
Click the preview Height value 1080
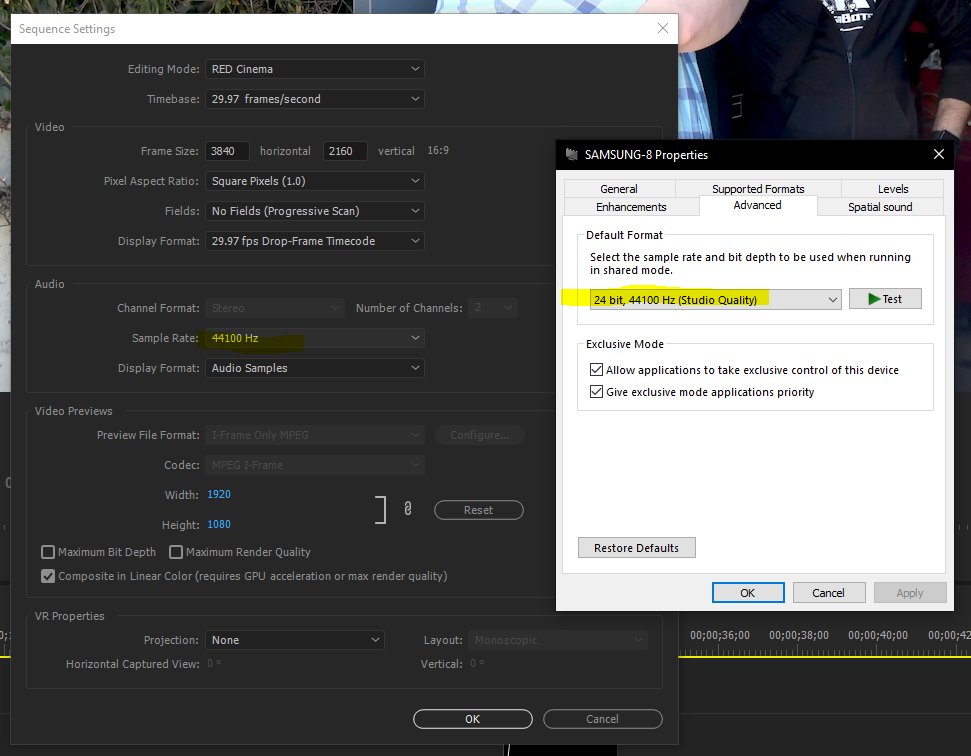click(219, 524)
